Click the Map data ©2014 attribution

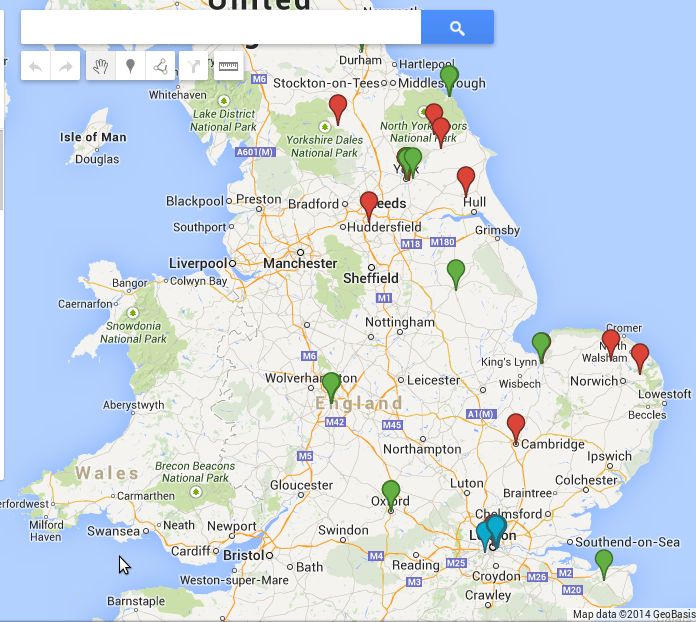point(633,614)
